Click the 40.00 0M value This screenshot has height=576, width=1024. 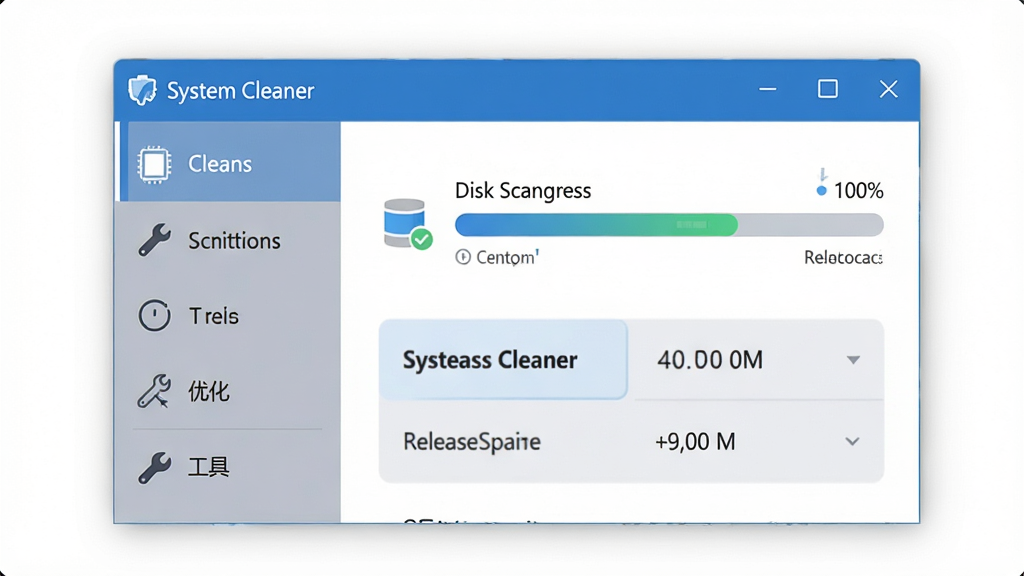710,360
